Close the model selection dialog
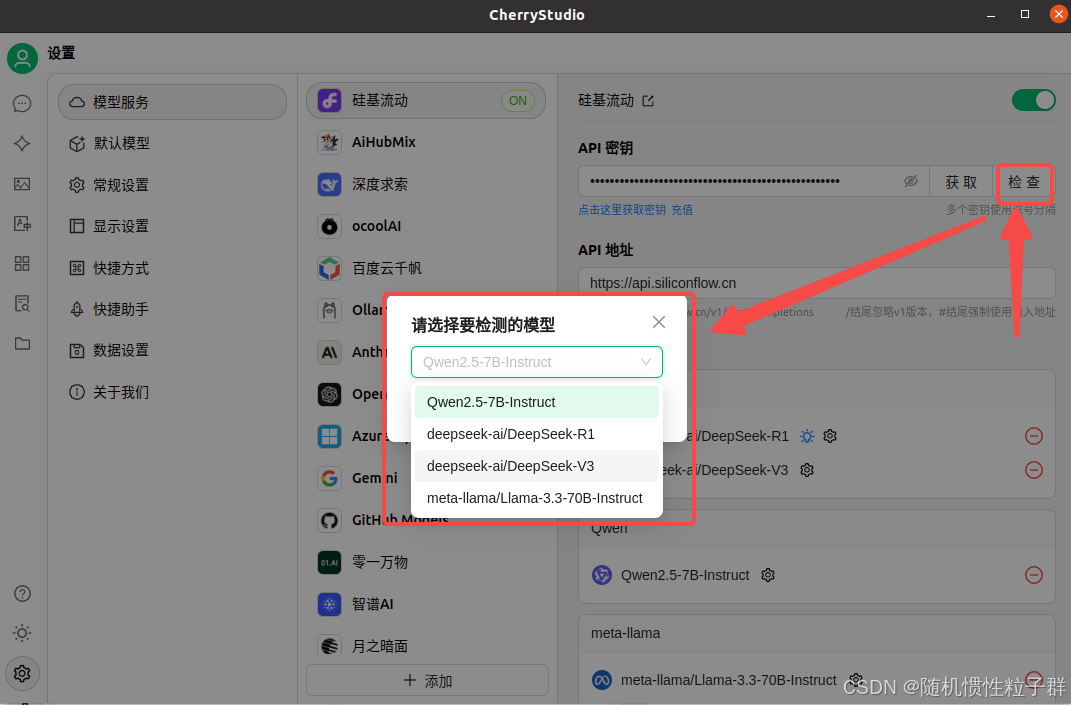The height and width of the screenshot is (705, 1071). click(x=658, y=322)
